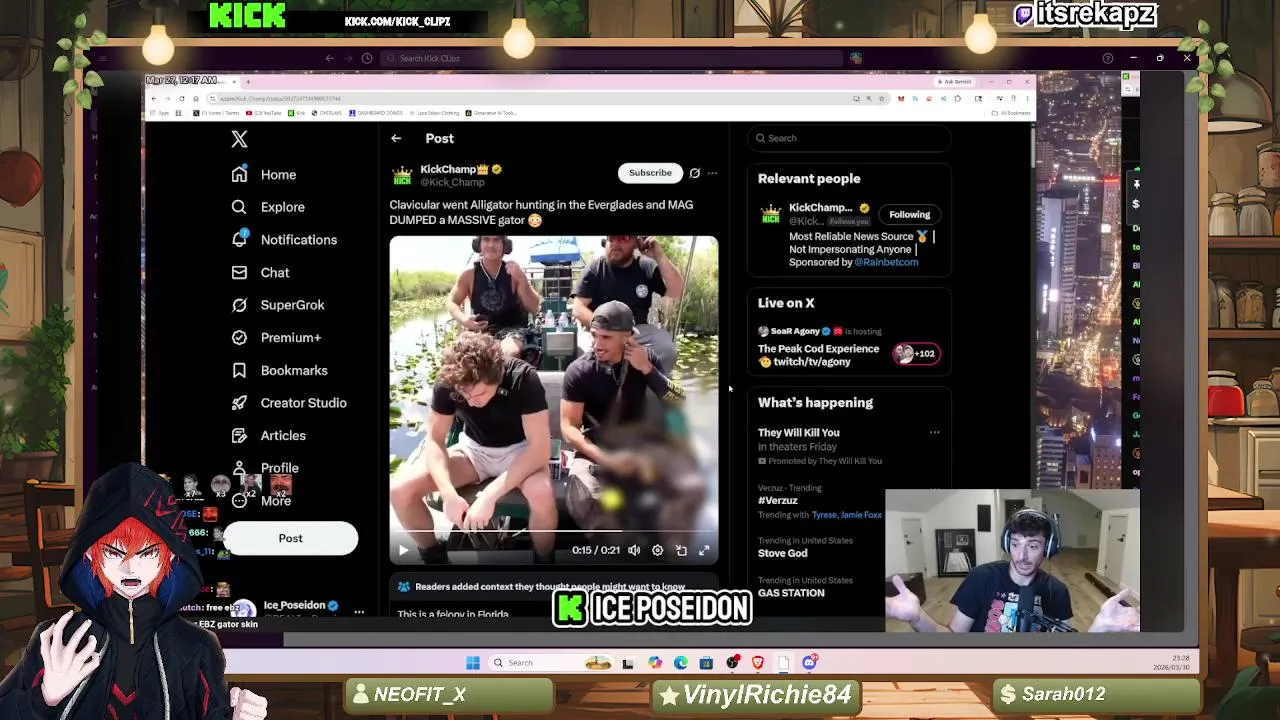Viewport: 1280px width, 720px height.
Task: Open Discord from the taskbar
Action: click(x=809, y=662)
